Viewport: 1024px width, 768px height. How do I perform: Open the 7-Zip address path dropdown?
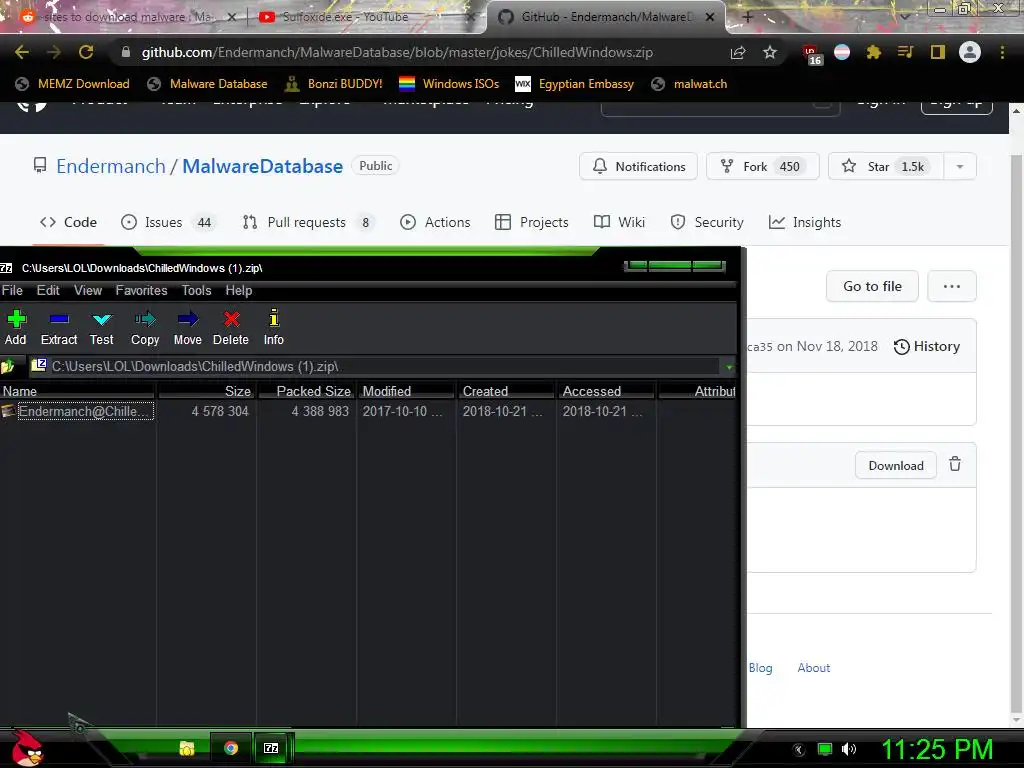tap(729, 367)
